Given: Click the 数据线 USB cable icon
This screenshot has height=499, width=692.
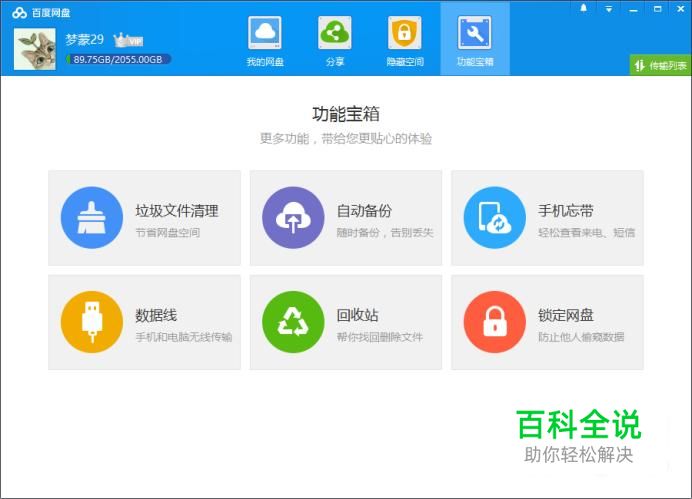Looking at the screenshot, I should tap(92, 322).
